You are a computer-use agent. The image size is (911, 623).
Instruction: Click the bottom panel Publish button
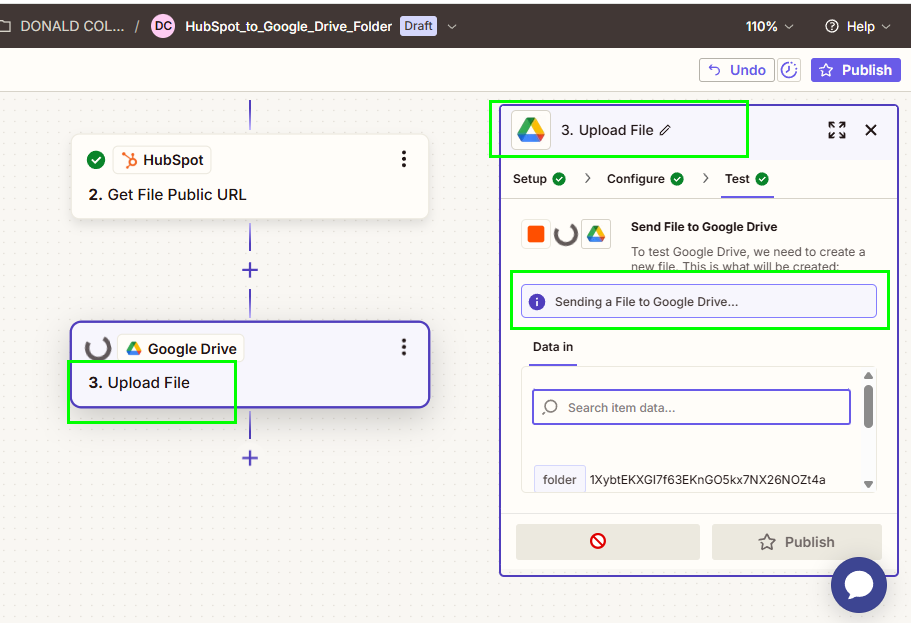(797, 542)
